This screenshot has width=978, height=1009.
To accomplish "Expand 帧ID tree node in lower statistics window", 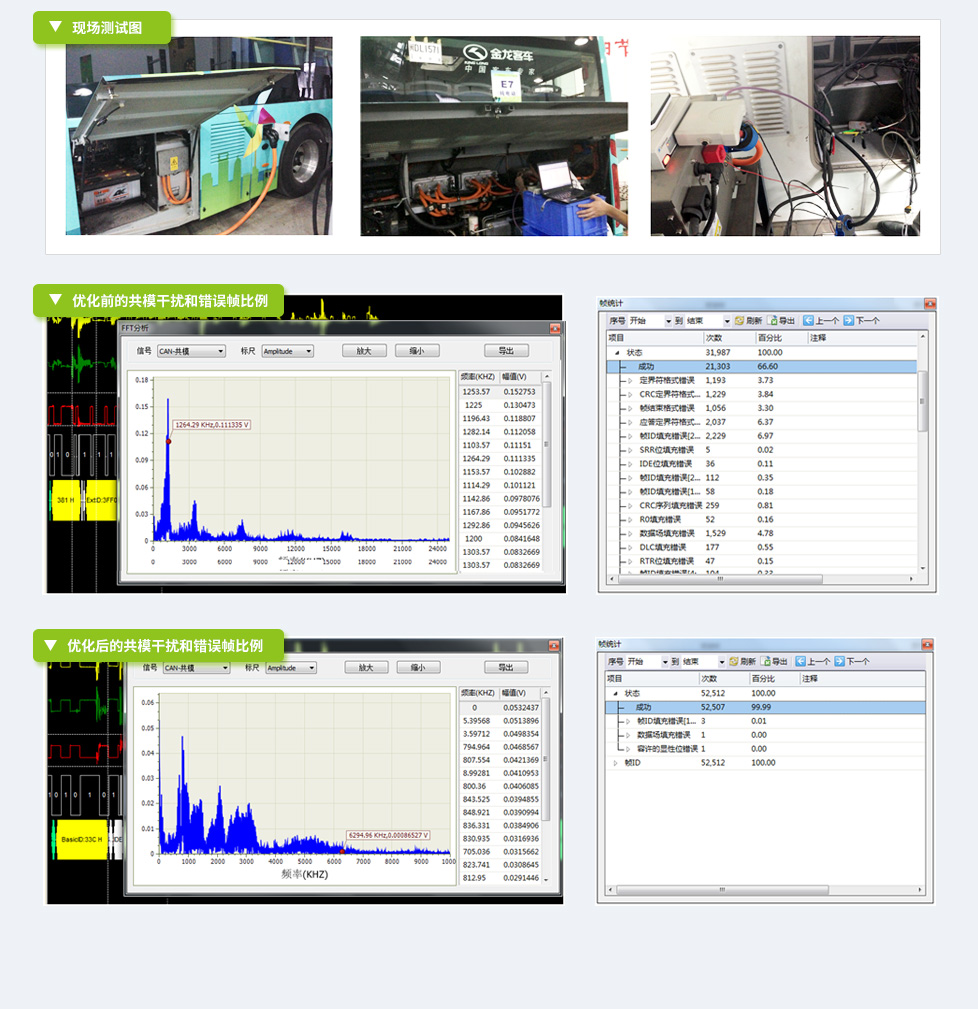I will 616,763.
